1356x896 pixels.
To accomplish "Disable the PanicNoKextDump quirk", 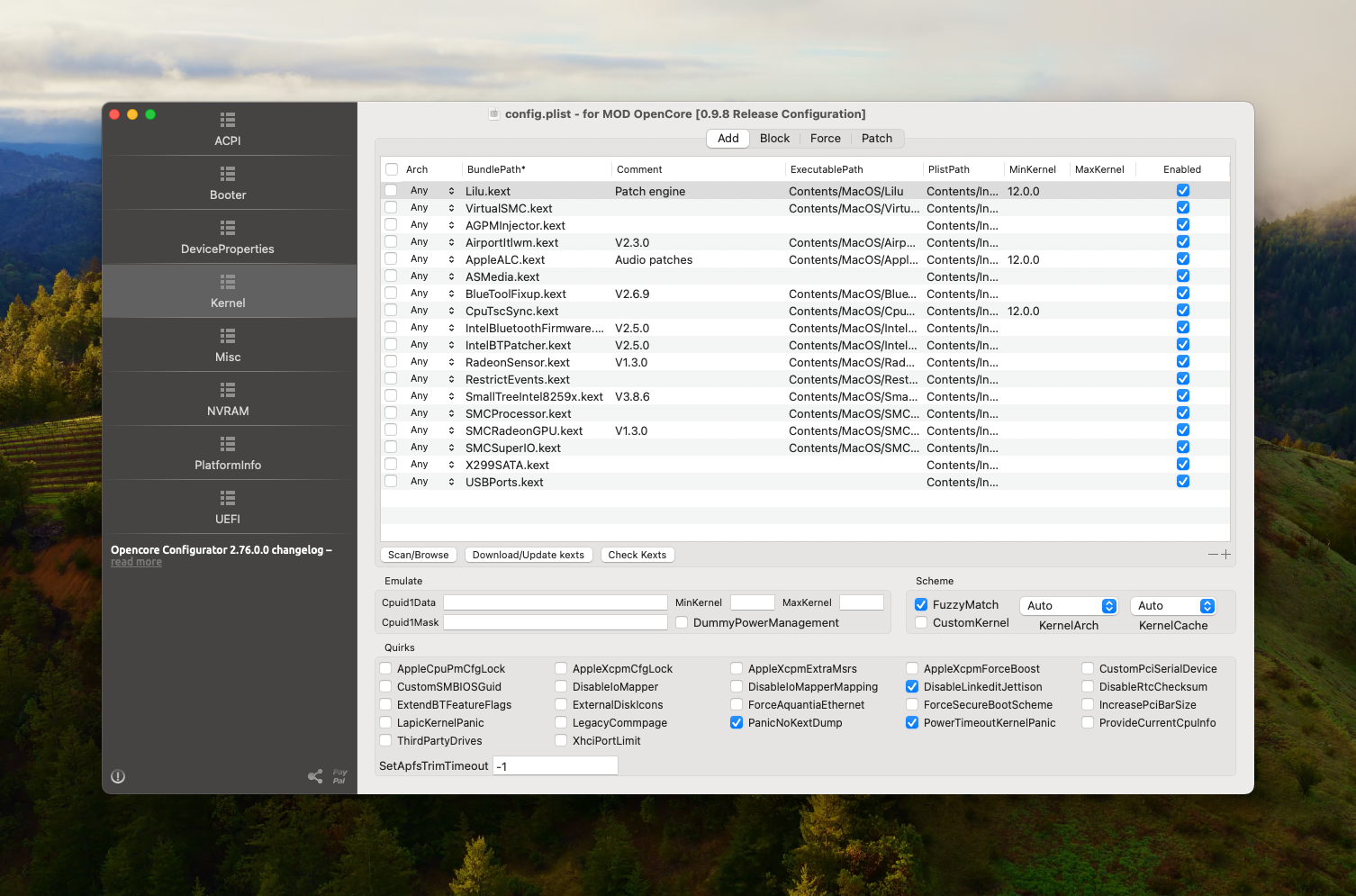I will coord(737,723).
